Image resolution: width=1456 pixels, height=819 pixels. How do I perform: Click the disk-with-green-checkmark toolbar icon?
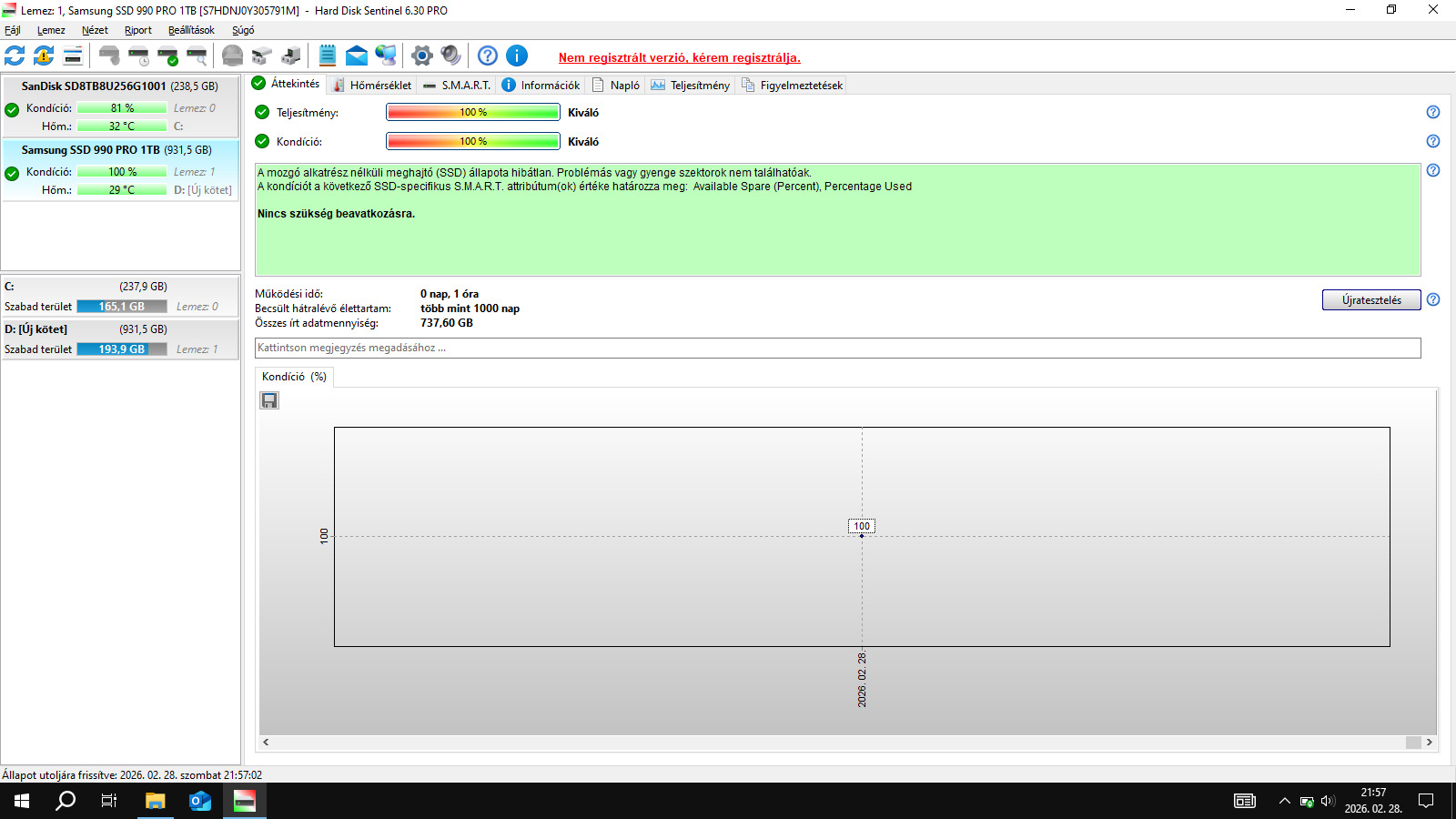tap(167, 56)
